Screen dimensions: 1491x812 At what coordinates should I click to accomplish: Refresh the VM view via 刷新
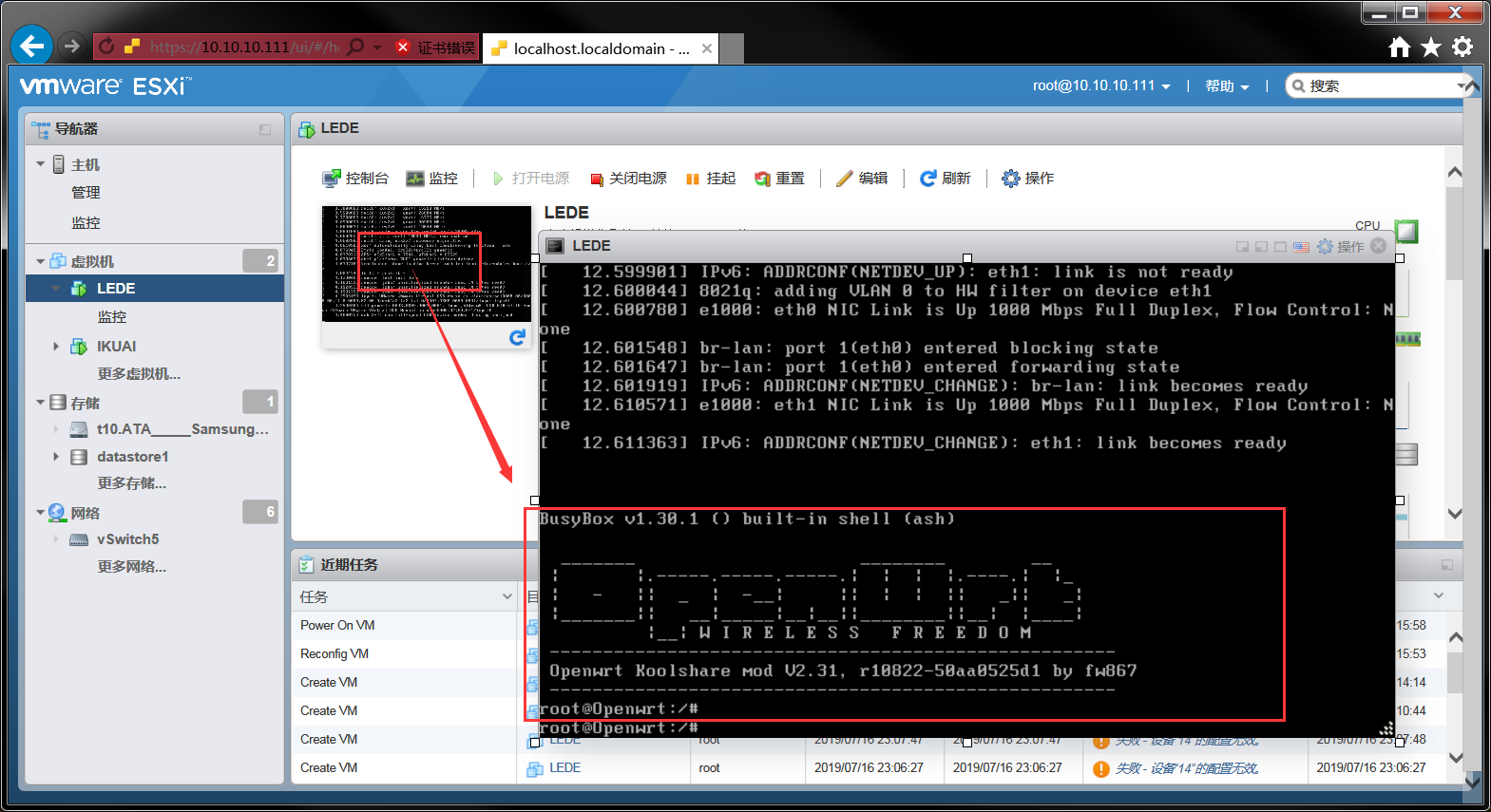pyautogui.click(x=945, y=179)
